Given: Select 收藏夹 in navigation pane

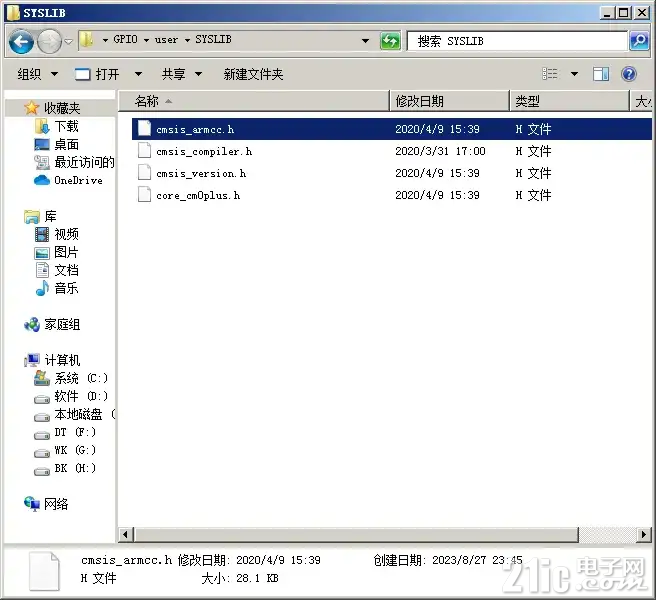Looking at the screenshot, I should click(x=62, y=108).
